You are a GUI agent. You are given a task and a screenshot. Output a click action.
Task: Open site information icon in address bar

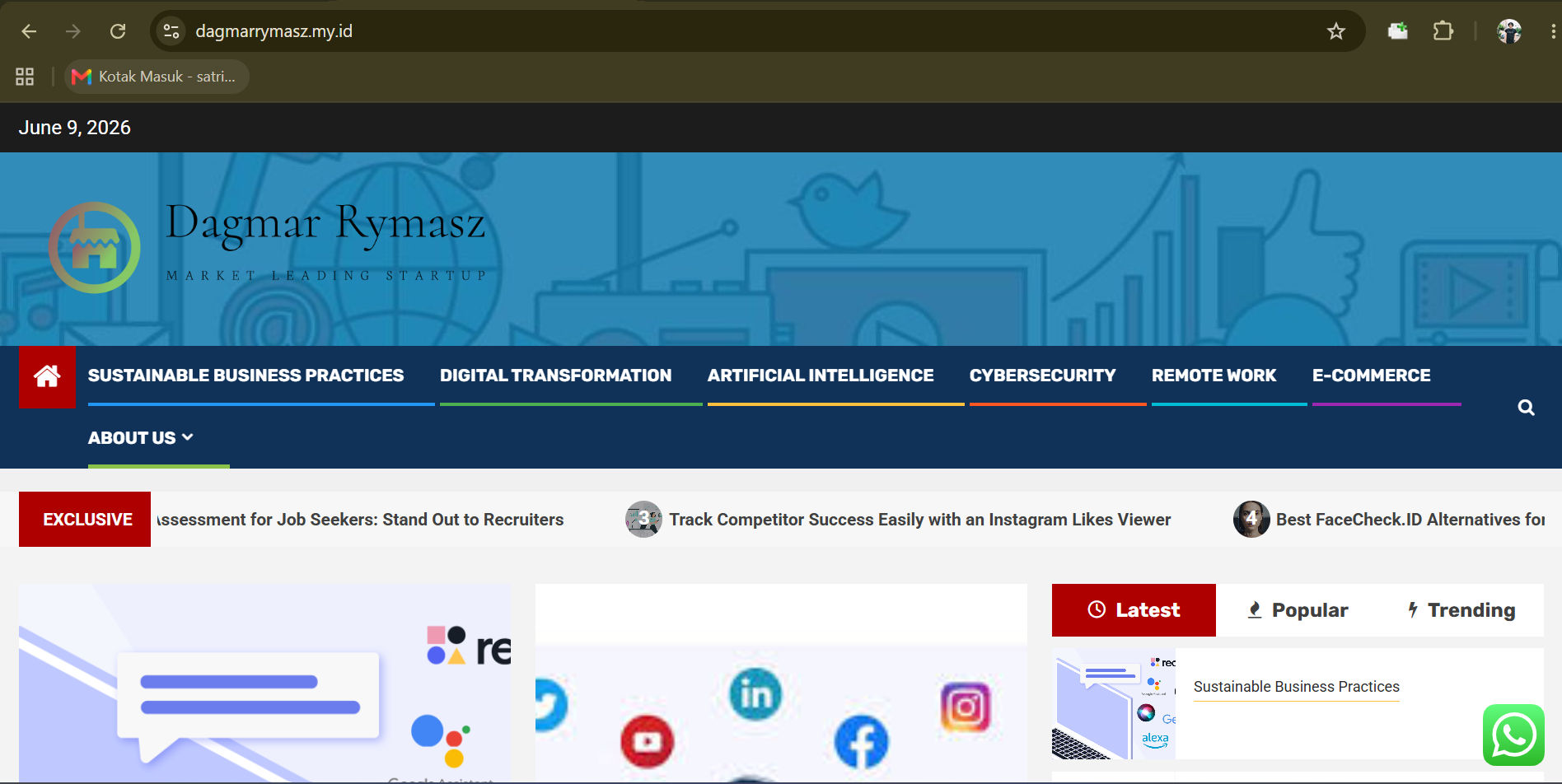[171, 31]
